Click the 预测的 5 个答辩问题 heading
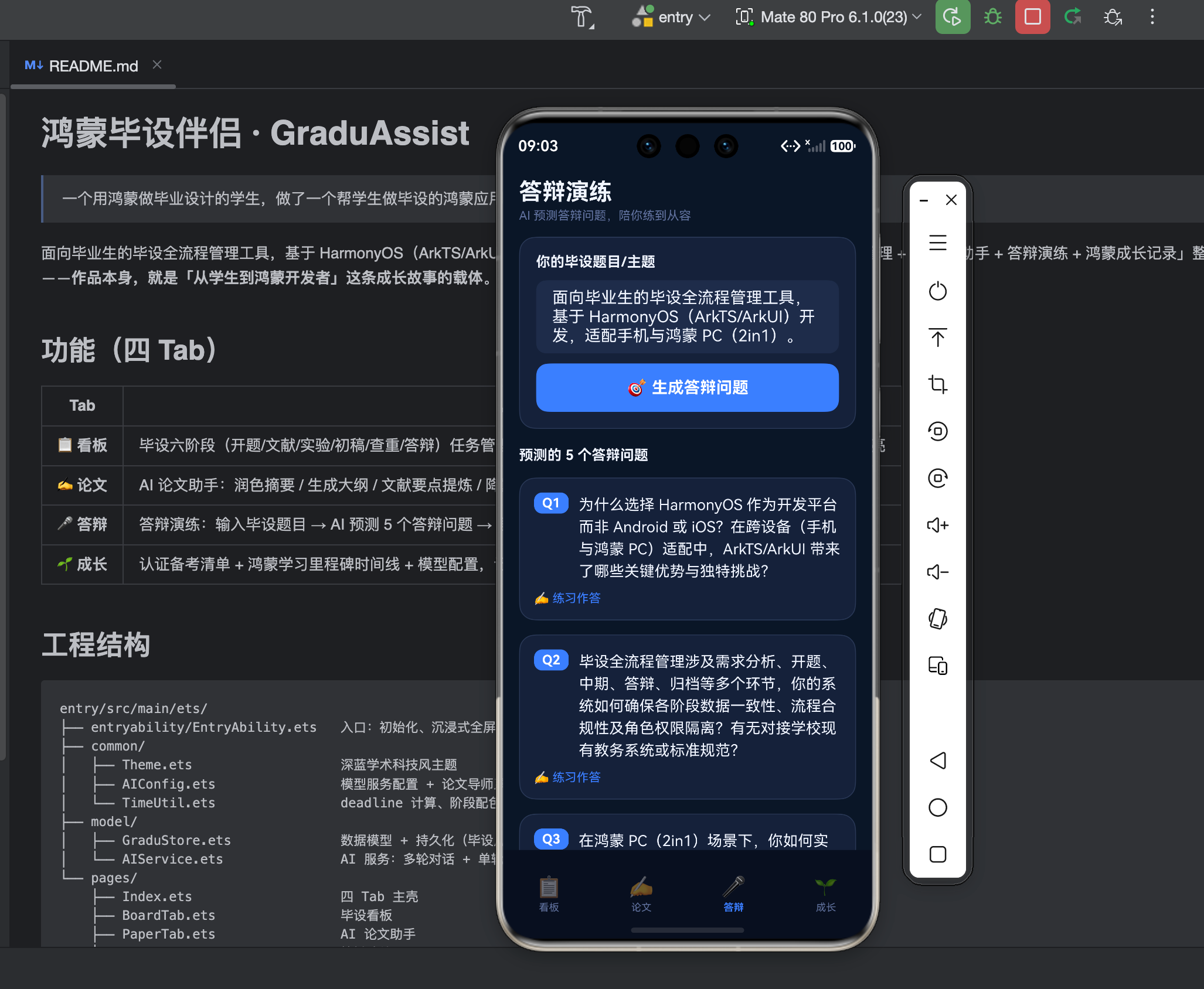1204x989 pixels. tap(584, 455)
